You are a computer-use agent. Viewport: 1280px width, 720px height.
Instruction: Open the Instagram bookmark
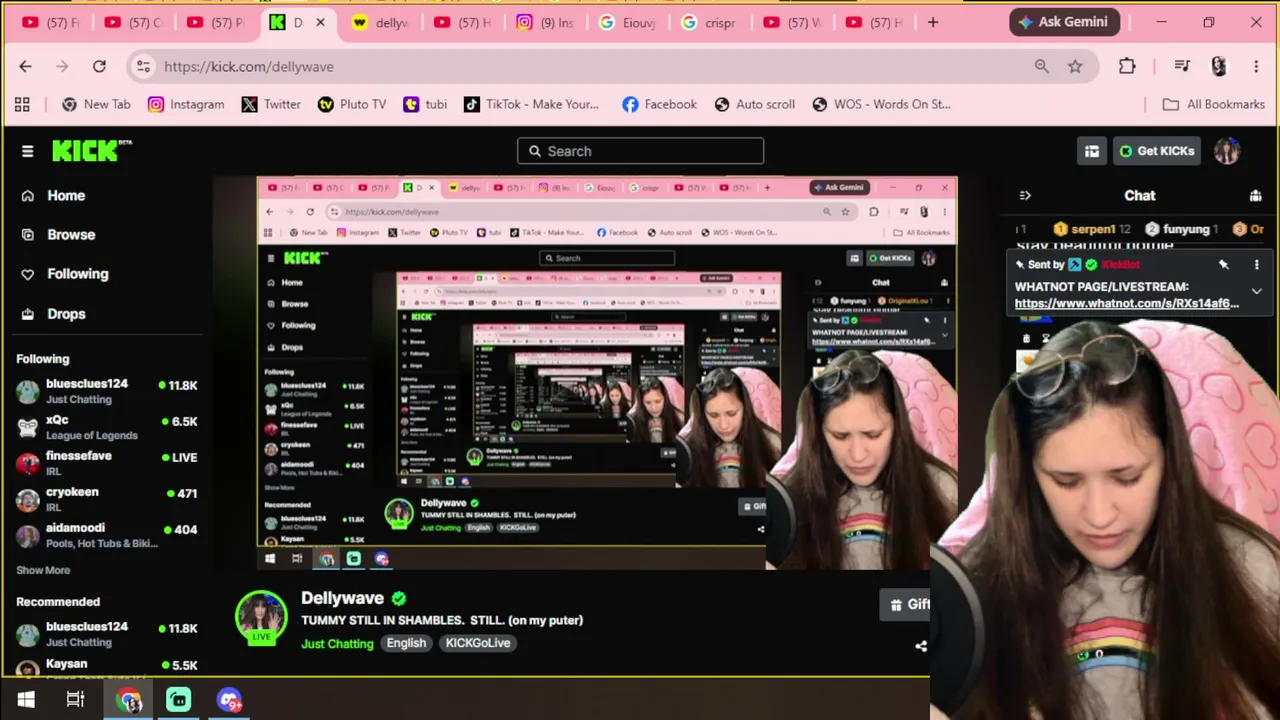(186, 104)
